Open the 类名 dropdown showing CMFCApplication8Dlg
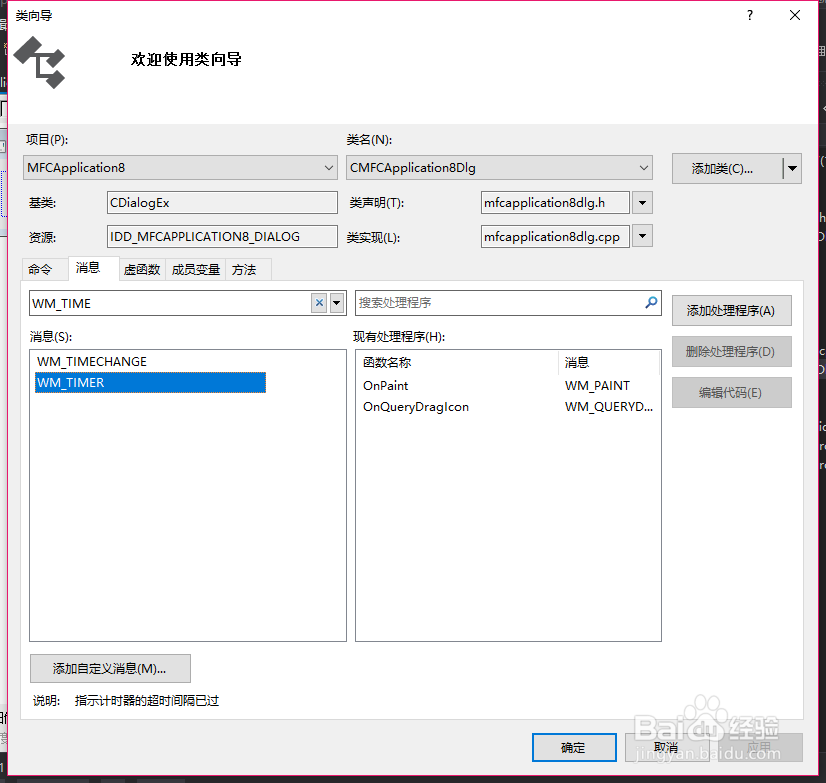Image resolution: width=826 pixels, height=783 pixels. tap(643, 167)
